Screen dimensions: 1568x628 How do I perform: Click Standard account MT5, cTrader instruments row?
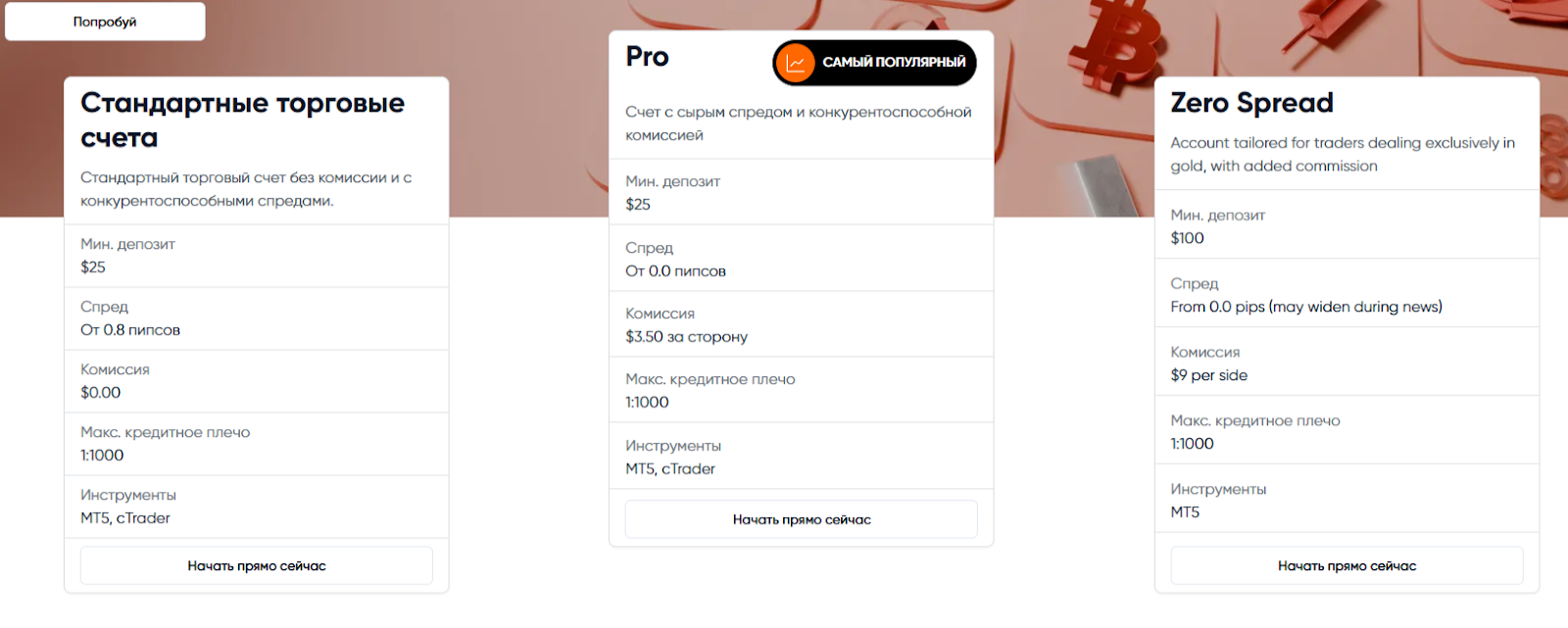(x=257, y=507)
